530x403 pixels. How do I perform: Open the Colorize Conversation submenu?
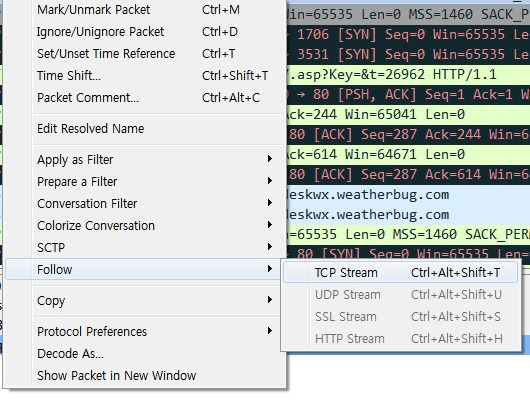pos(144,226)
